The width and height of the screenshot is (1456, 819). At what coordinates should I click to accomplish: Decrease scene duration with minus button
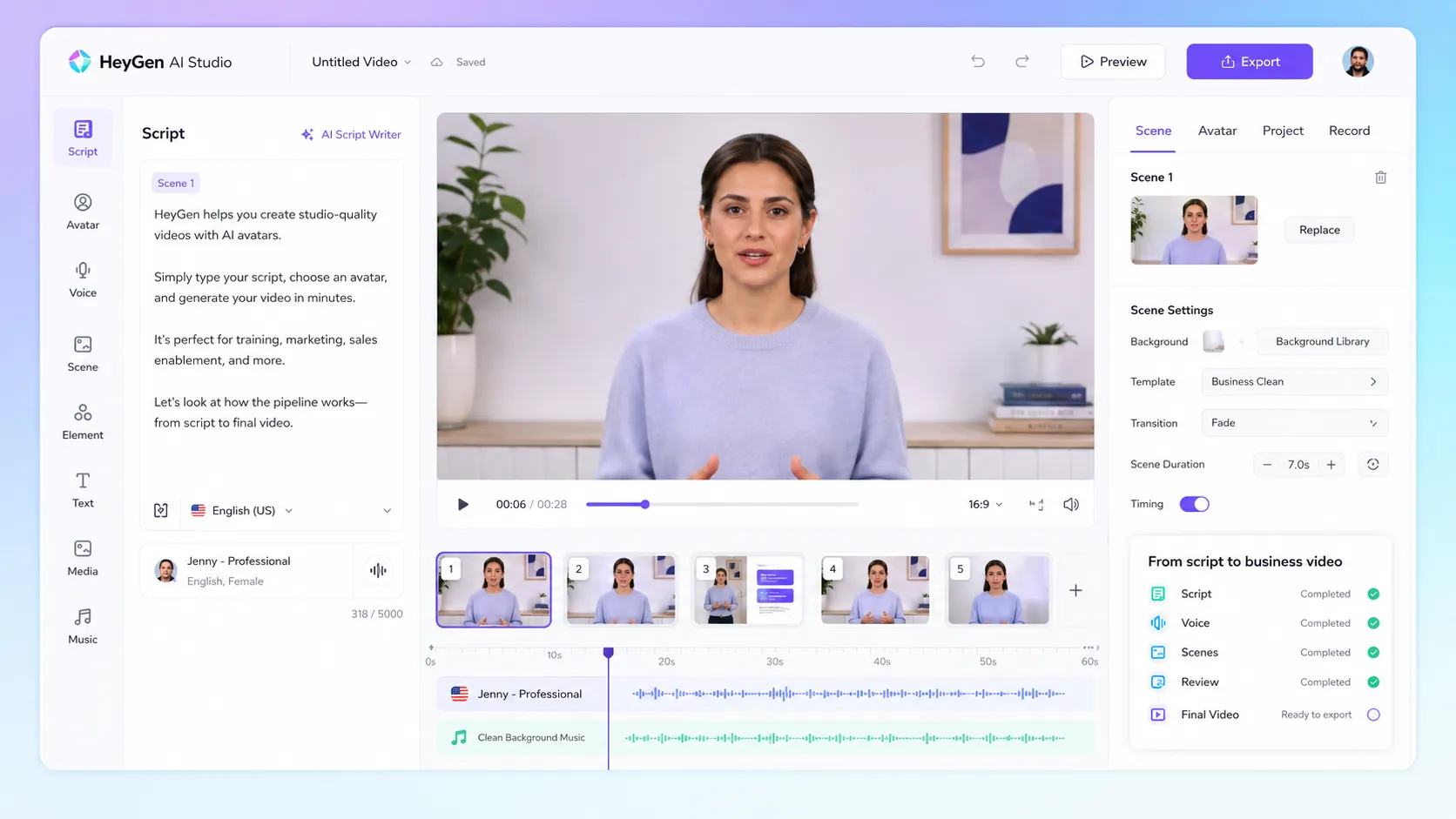coord(1267,465)
